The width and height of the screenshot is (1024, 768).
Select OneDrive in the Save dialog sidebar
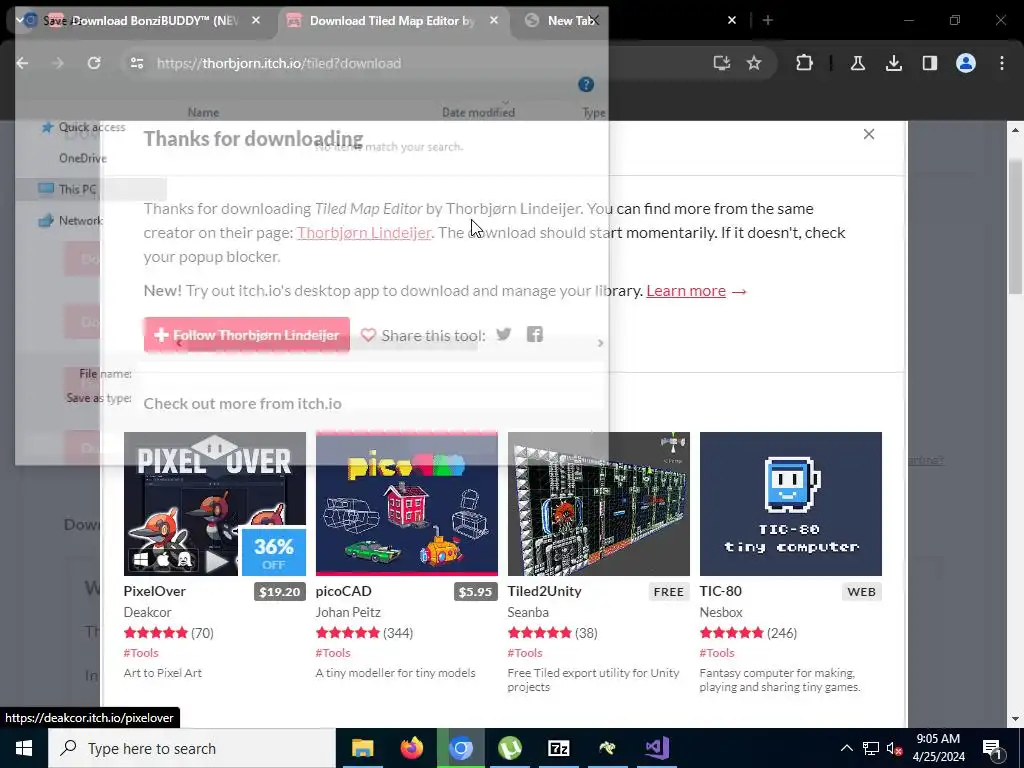pyautogui.click(x=82, y=158)
